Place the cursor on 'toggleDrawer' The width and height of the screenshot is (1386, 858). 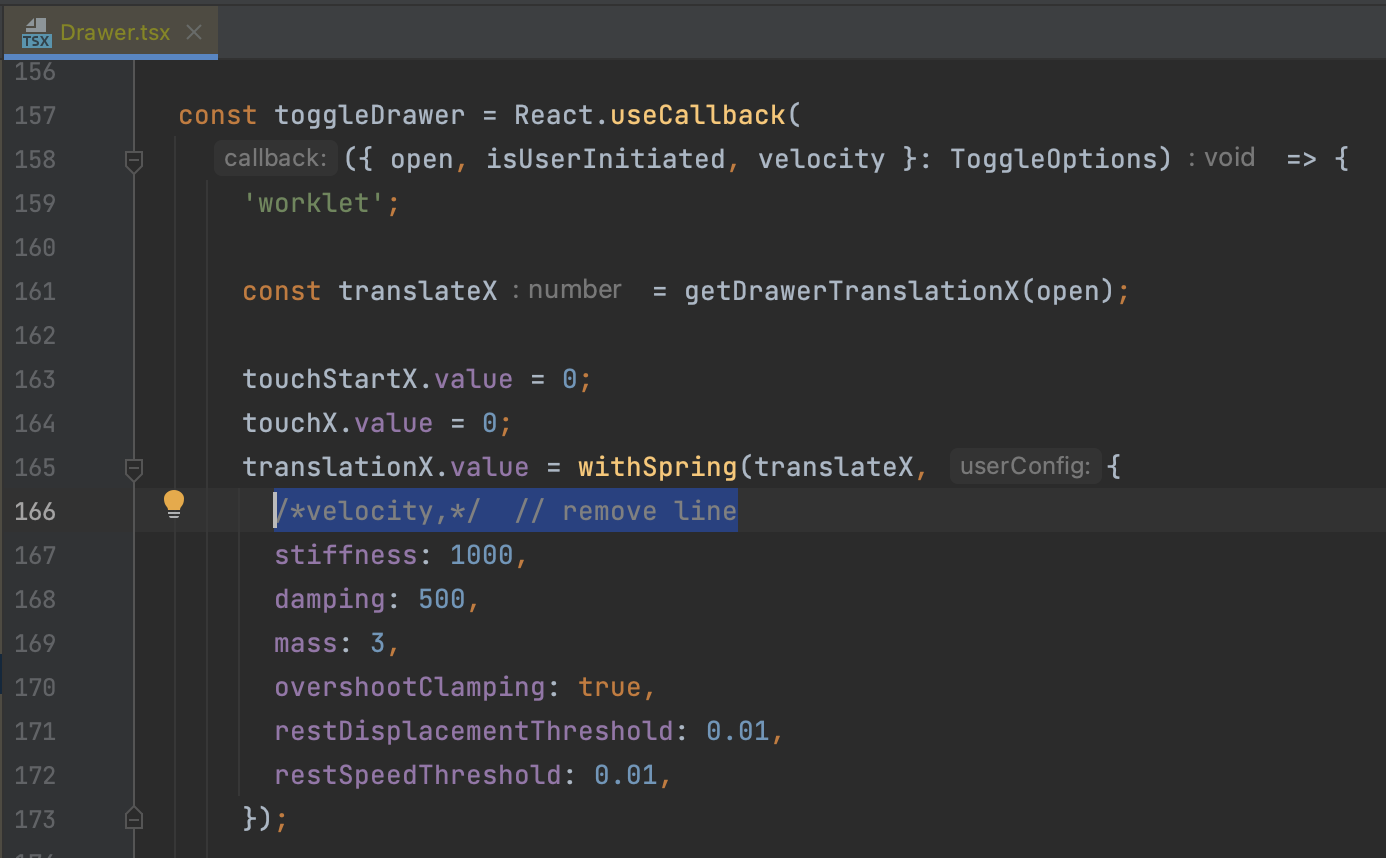point(370,116)
